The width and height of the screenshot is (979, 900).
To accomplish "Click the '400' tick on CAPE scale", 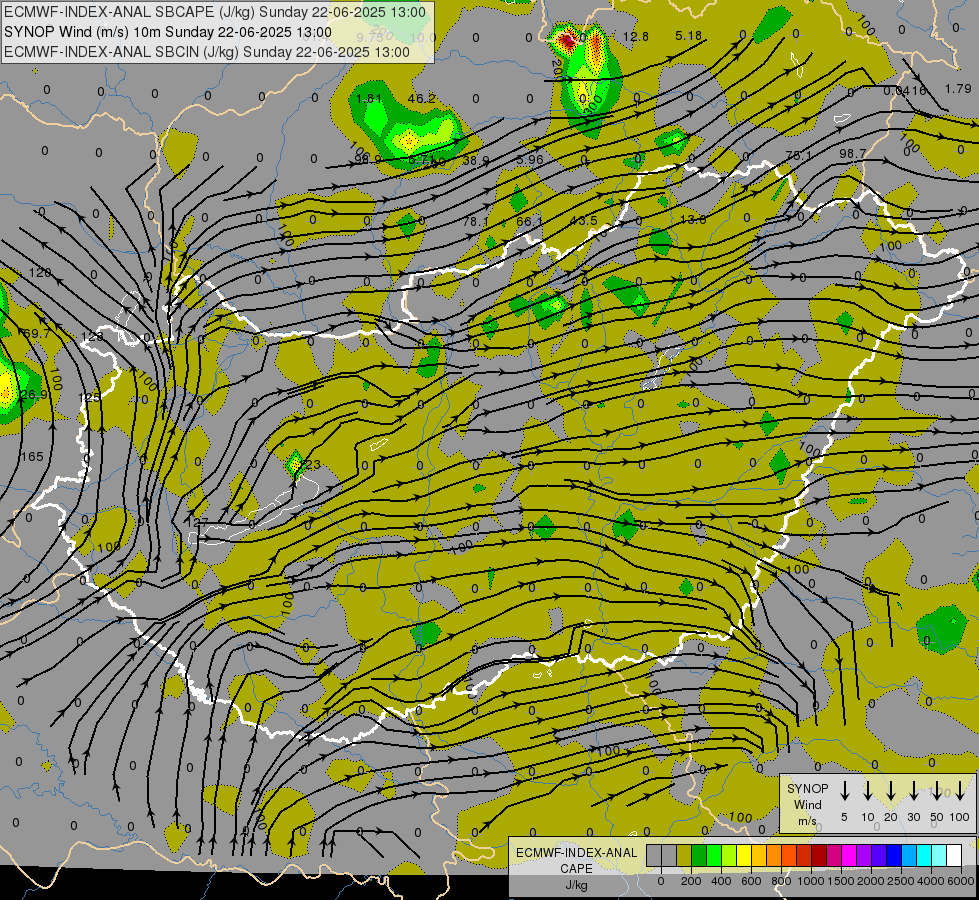I will click(721, 881).
